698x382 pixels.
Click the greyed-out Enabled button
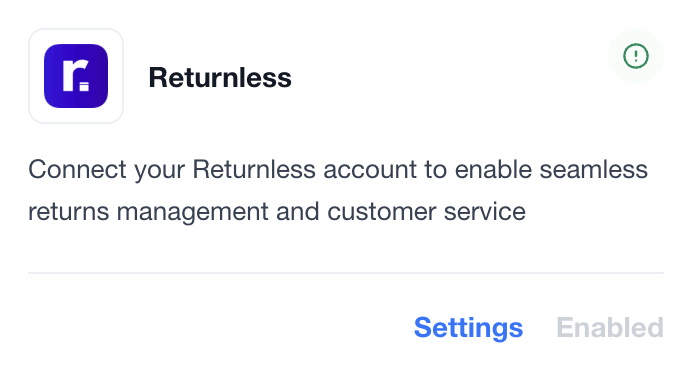(x=610, y=328)
